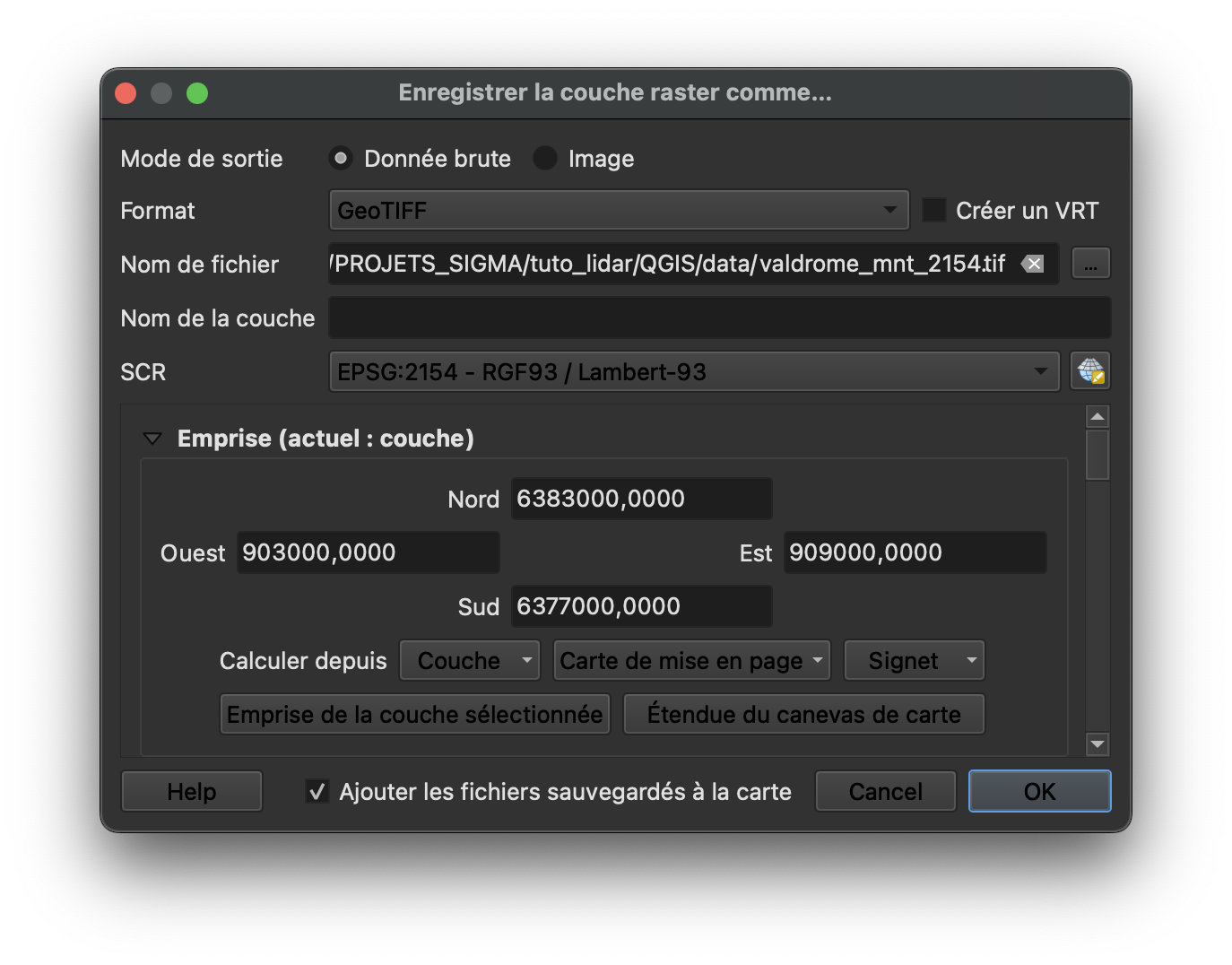The image size is (1232, 965).
Task: Open Help for this dialog
Action: point(192,792)
